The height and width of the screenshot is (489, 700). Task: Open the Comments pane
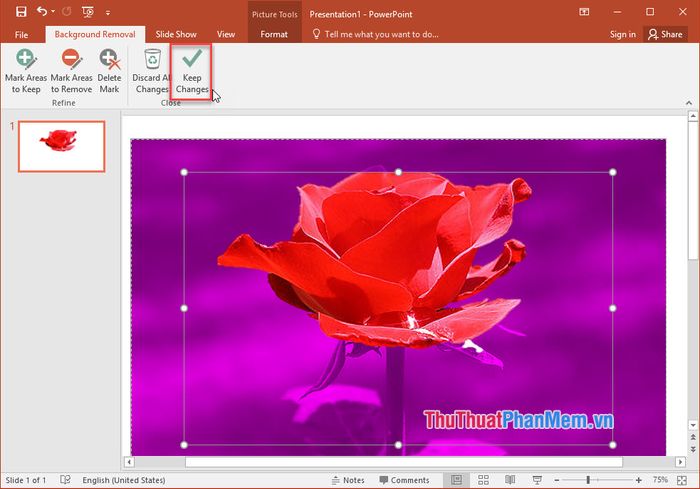coord(404,480)
